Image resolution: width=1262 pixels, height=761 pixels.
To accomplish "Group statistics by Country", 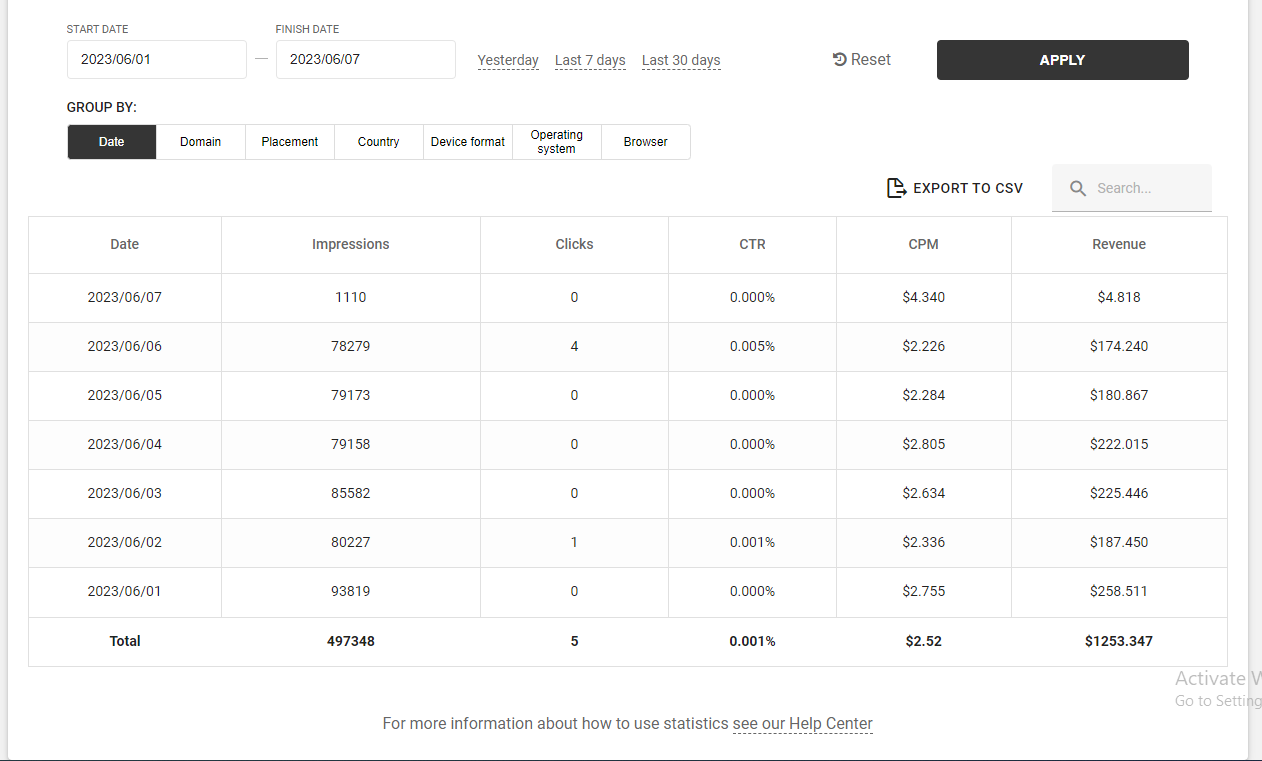I will tap(379, 142).
